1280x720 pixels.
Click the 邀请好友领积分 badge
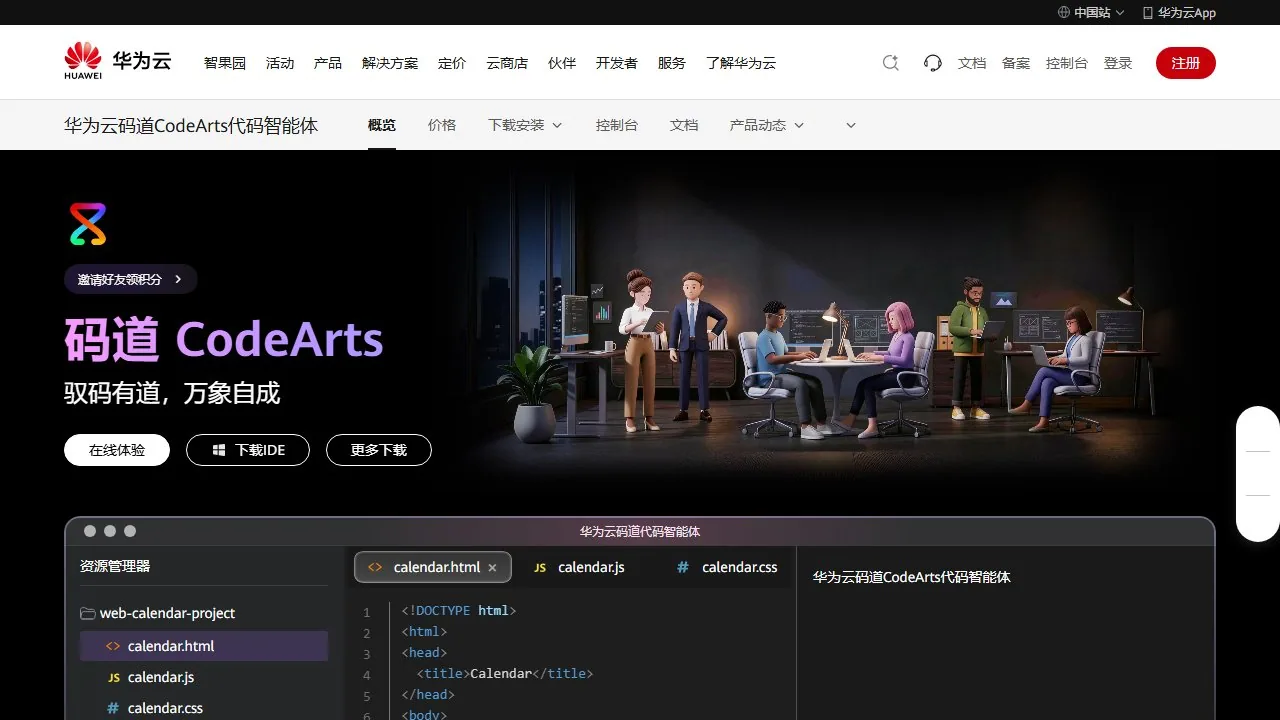pyautogui.click(x=131, y=279)
